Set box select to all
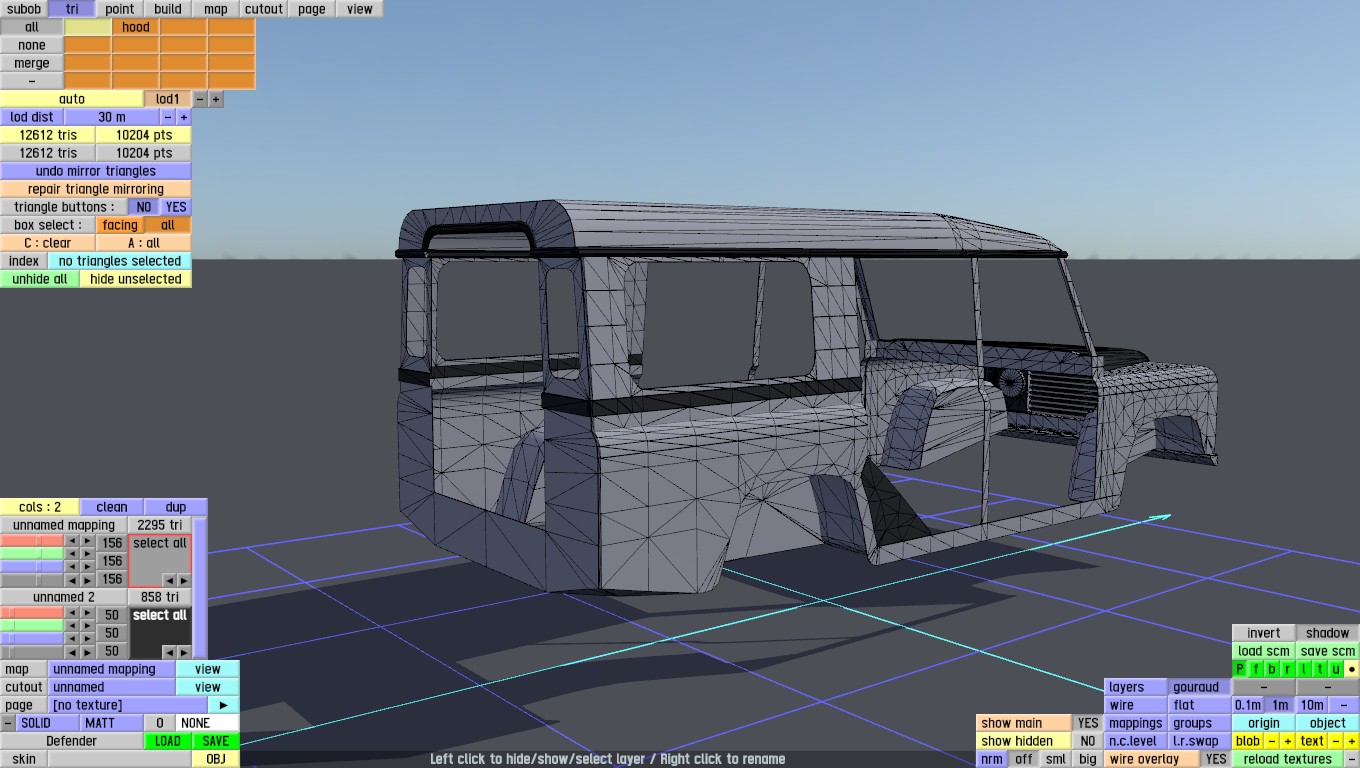 click(168, 225)
